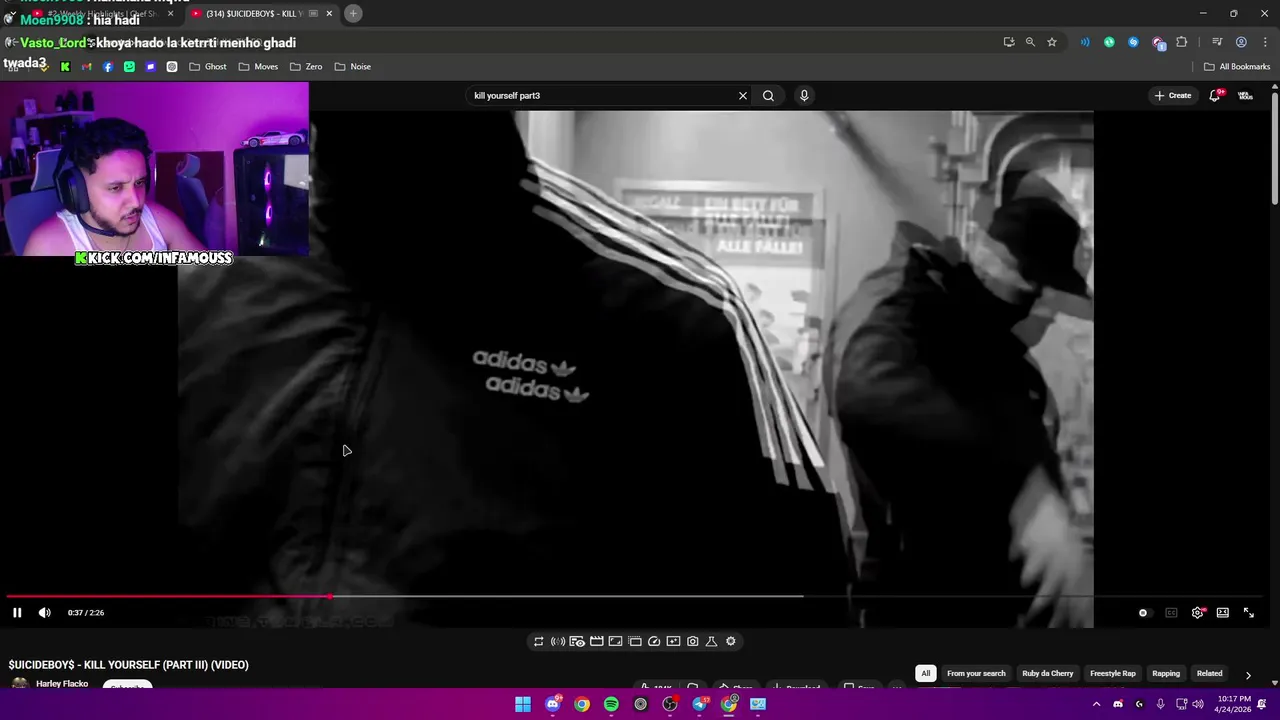Open the Facebook bookmark icon
Image resolution: width=1280 pixels, height=720 pixels.
(108, 67)
